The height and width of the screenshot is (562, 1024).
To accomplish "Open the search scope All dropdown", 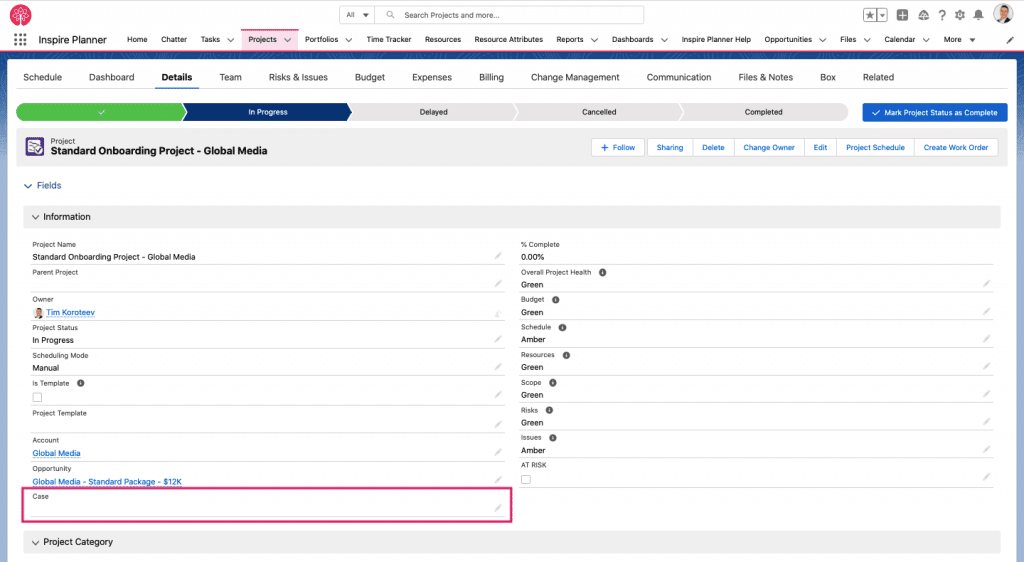I will pos(355,15).
